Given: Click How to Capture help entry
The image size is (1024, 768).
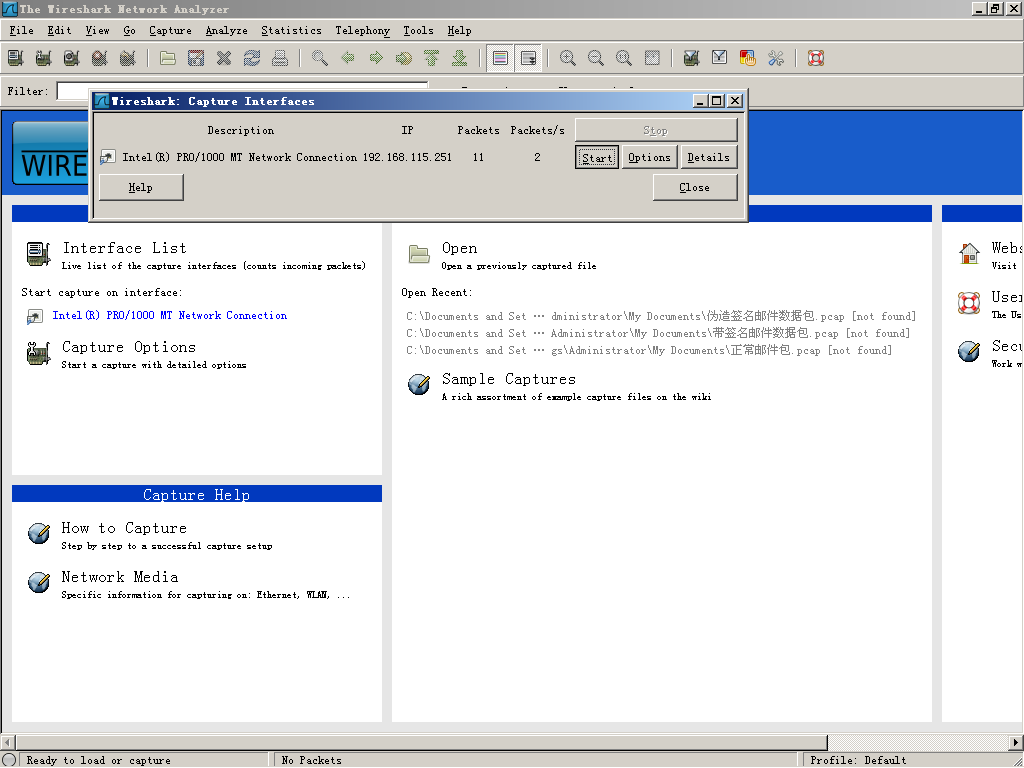Looking at the screenshot, I should point(124,528).
